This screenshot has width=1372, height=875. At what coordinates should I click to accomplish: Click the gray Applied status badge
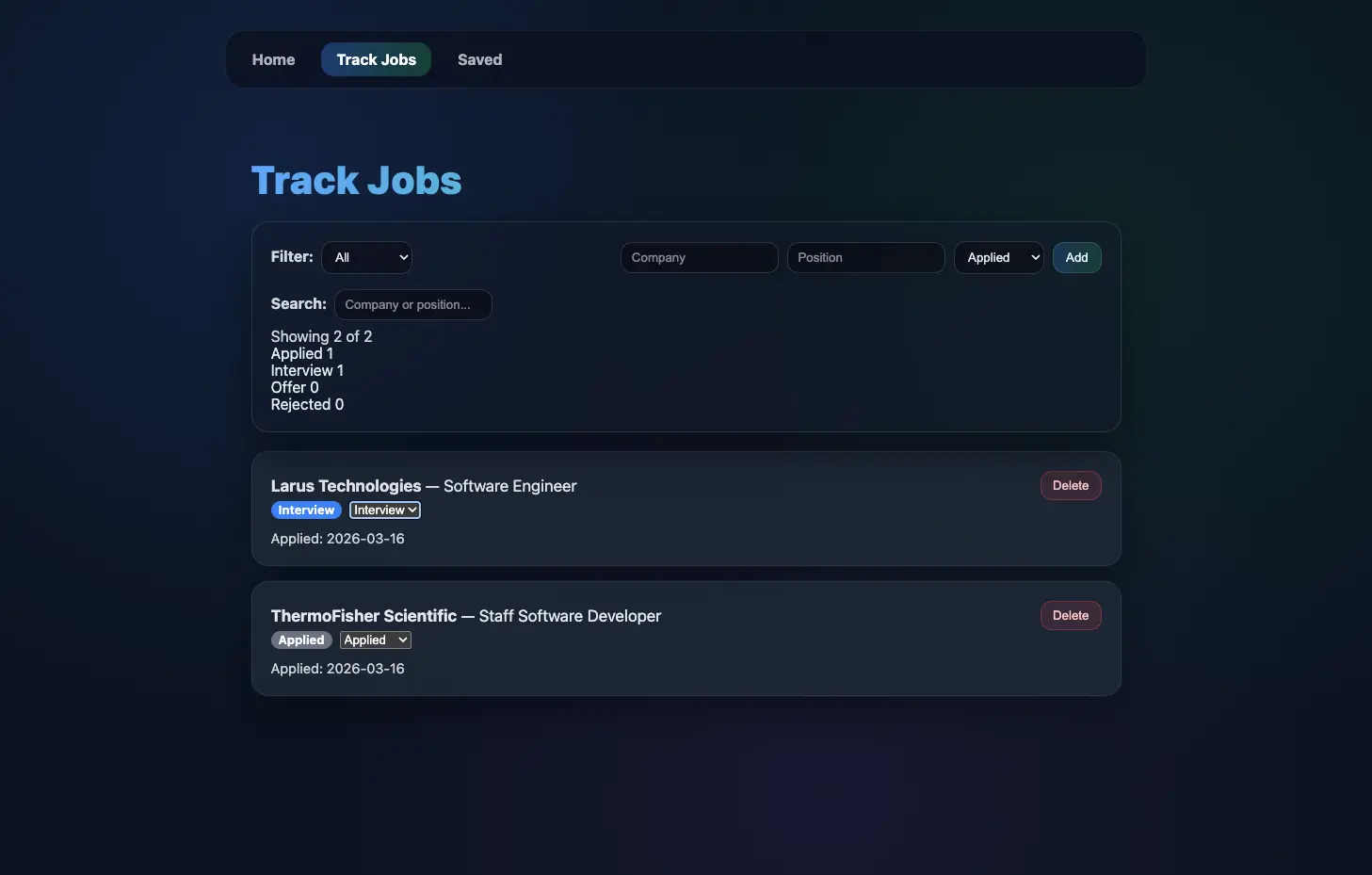(x=301, y=640)
